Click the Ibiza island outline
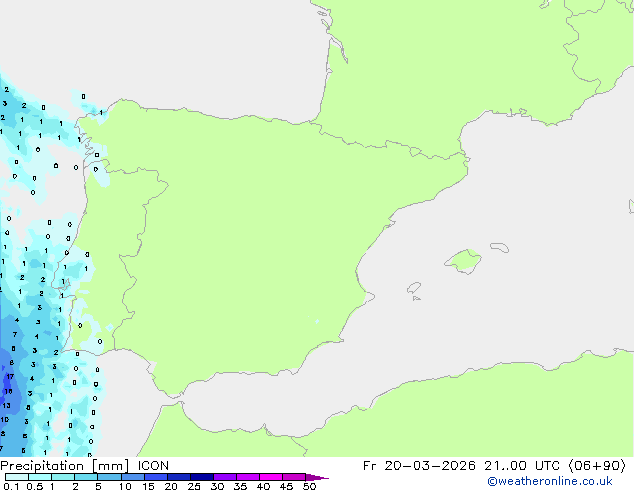634x490 pixels. [x=414, y=288]
